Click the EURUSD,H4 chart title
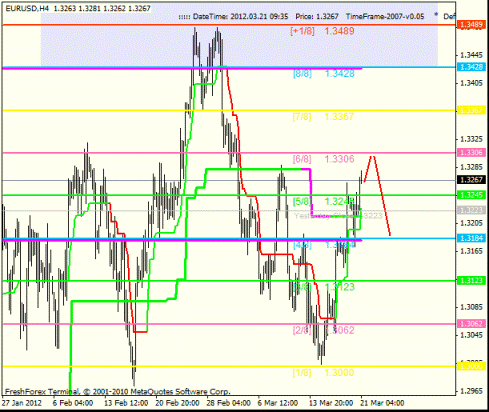The width and height of the screenshot is (489, 412). (x=27, y=8)
